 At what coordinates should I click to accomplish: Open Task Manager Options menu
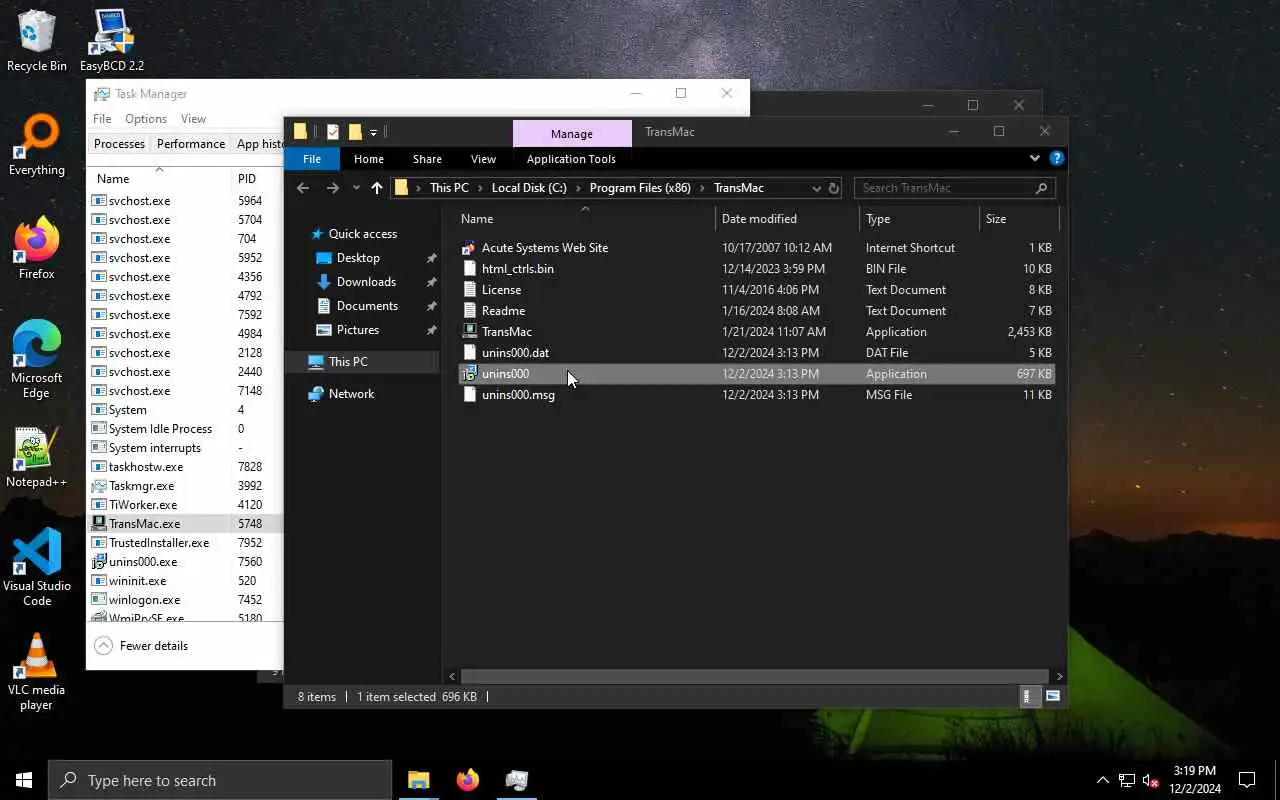[146, 119]
